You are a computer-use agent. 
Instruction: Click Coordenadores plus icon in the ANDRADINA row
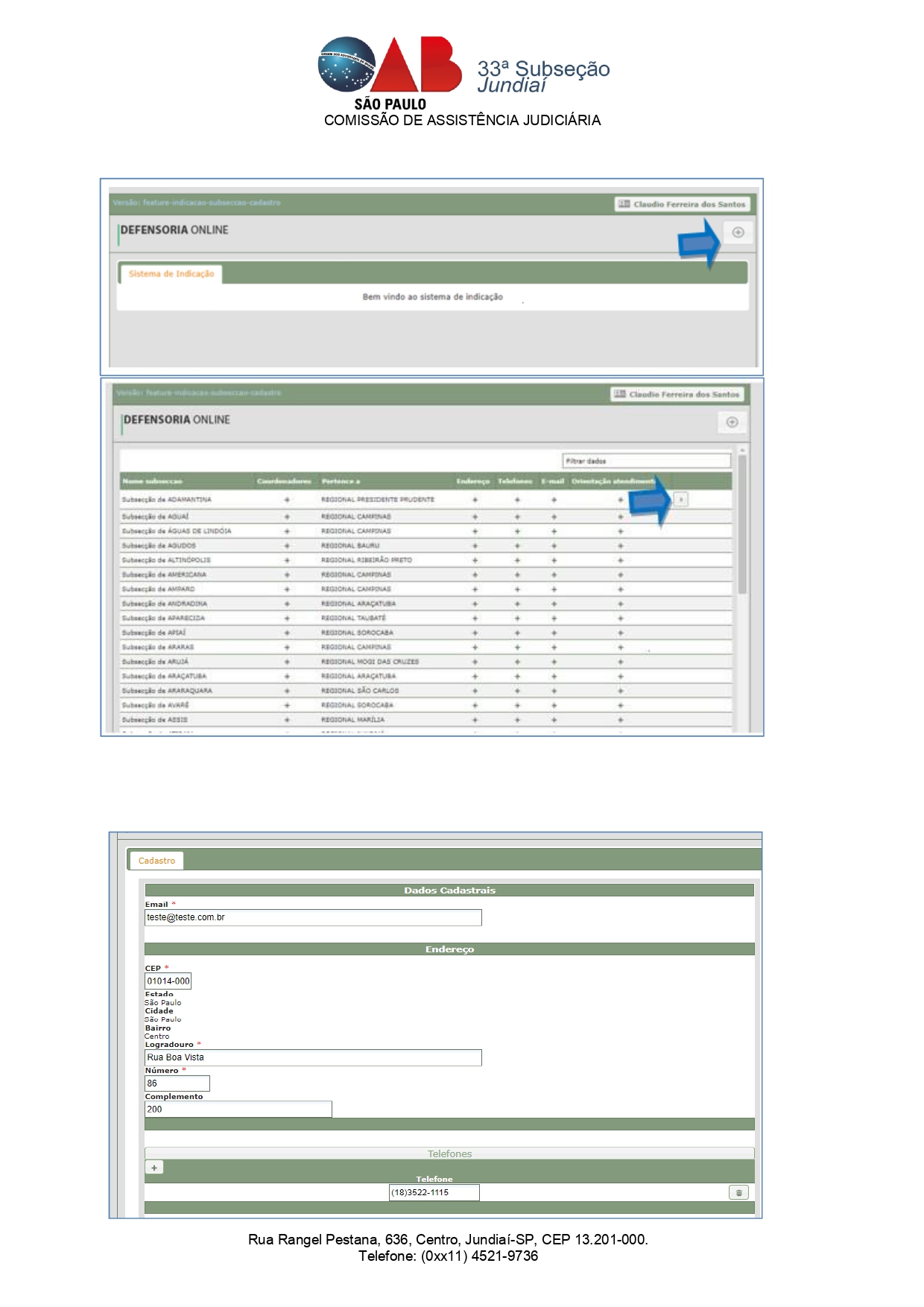coord(287,604)
